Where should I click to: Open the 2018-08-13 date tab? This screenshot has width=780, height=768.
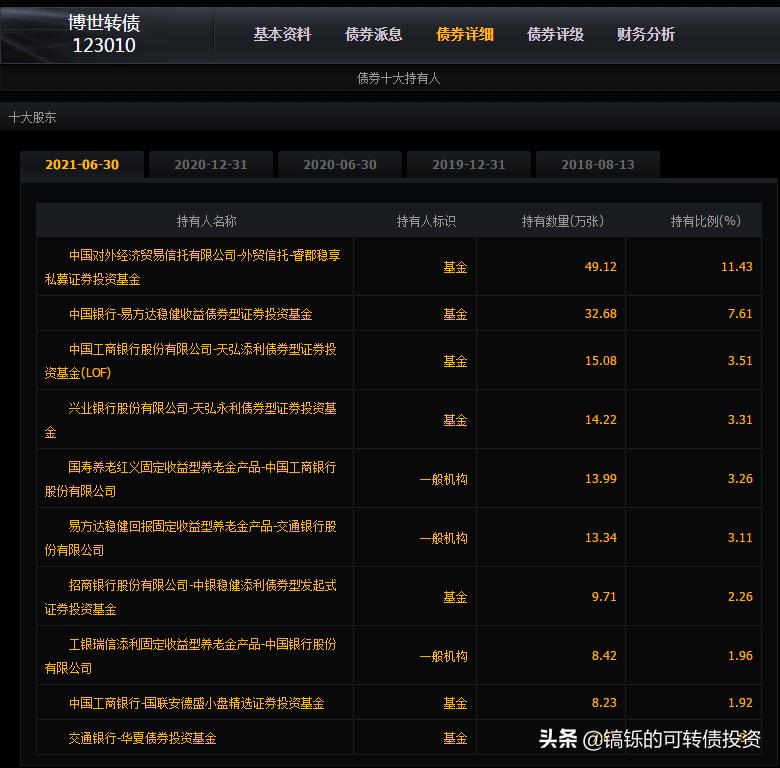tap(598, 165)
